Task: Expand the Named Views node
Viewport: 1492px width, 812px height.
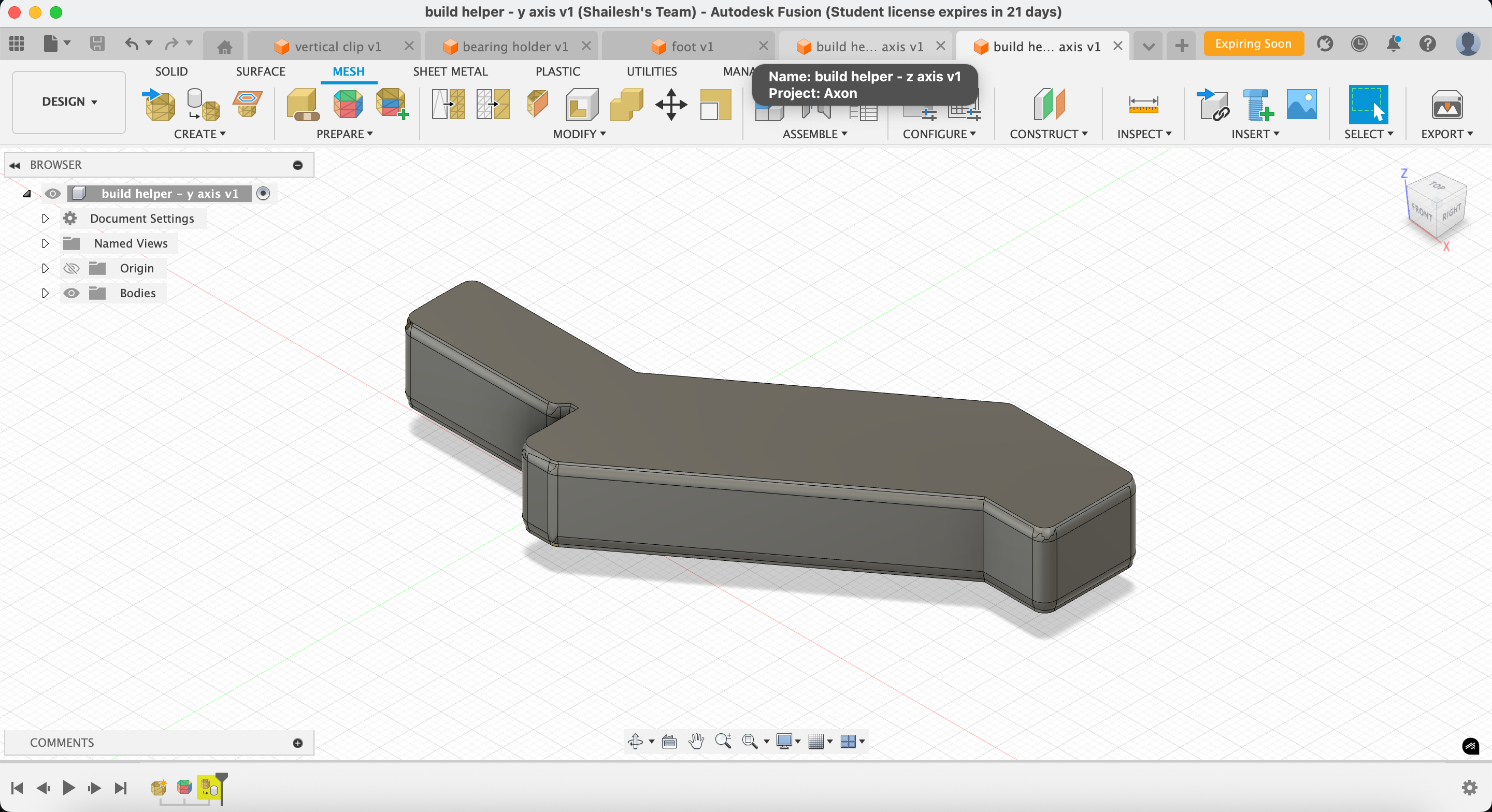Action: click(45, 243)
